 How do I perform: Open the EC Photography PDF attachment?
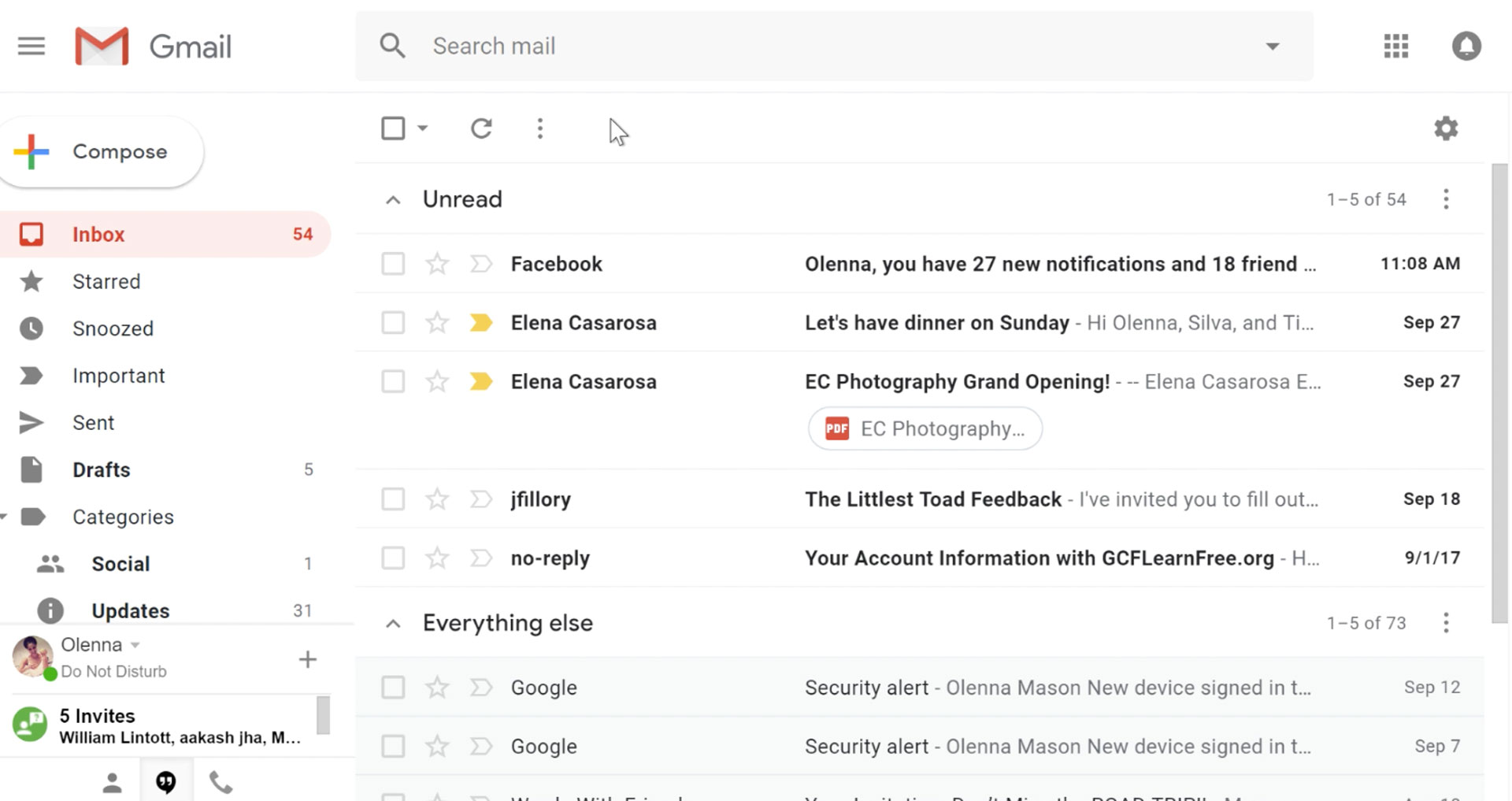point(925,428)
